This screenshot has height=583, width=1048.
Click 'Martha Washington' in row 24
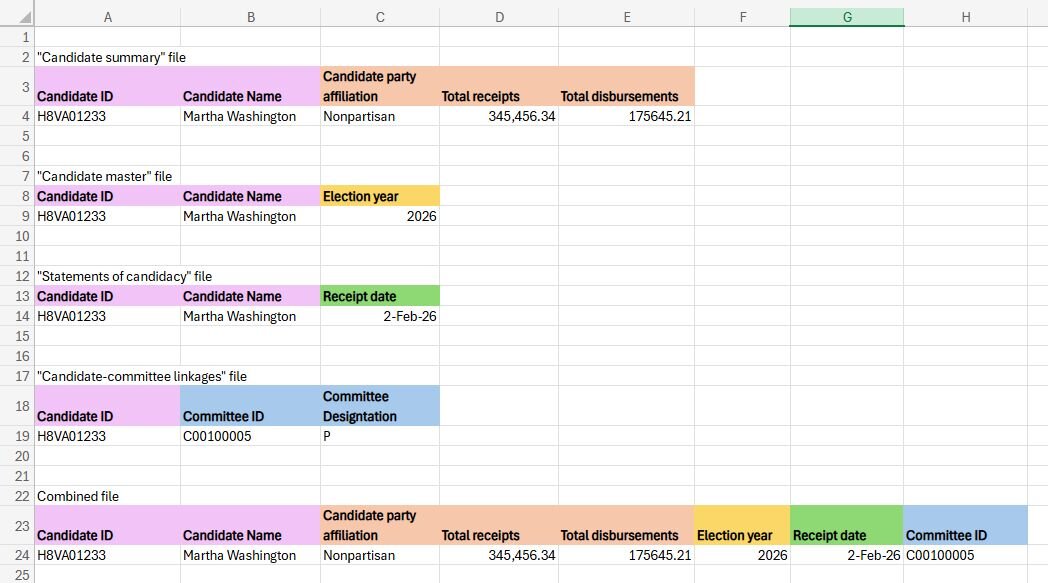(x=251, y=555)
